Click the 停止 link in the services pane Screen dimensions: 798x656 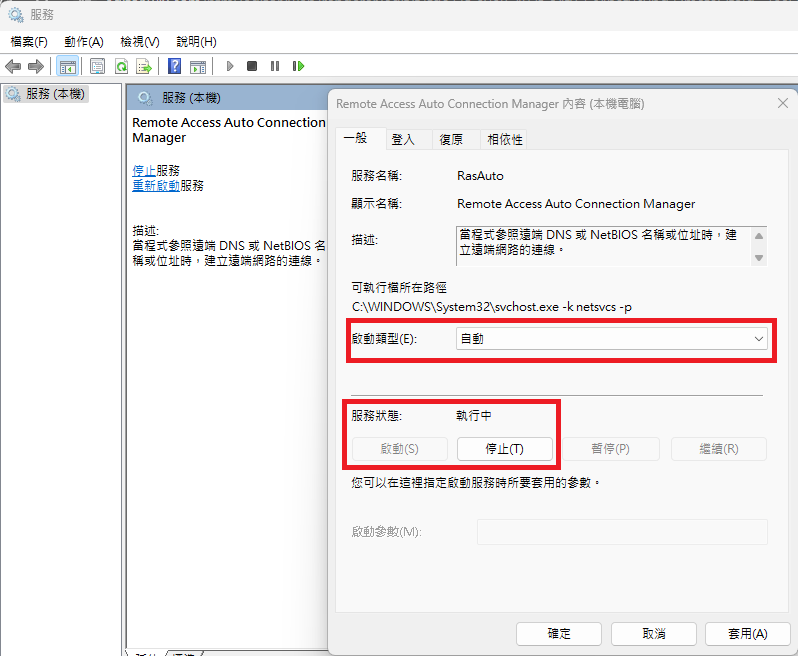[x=144, y=170]
